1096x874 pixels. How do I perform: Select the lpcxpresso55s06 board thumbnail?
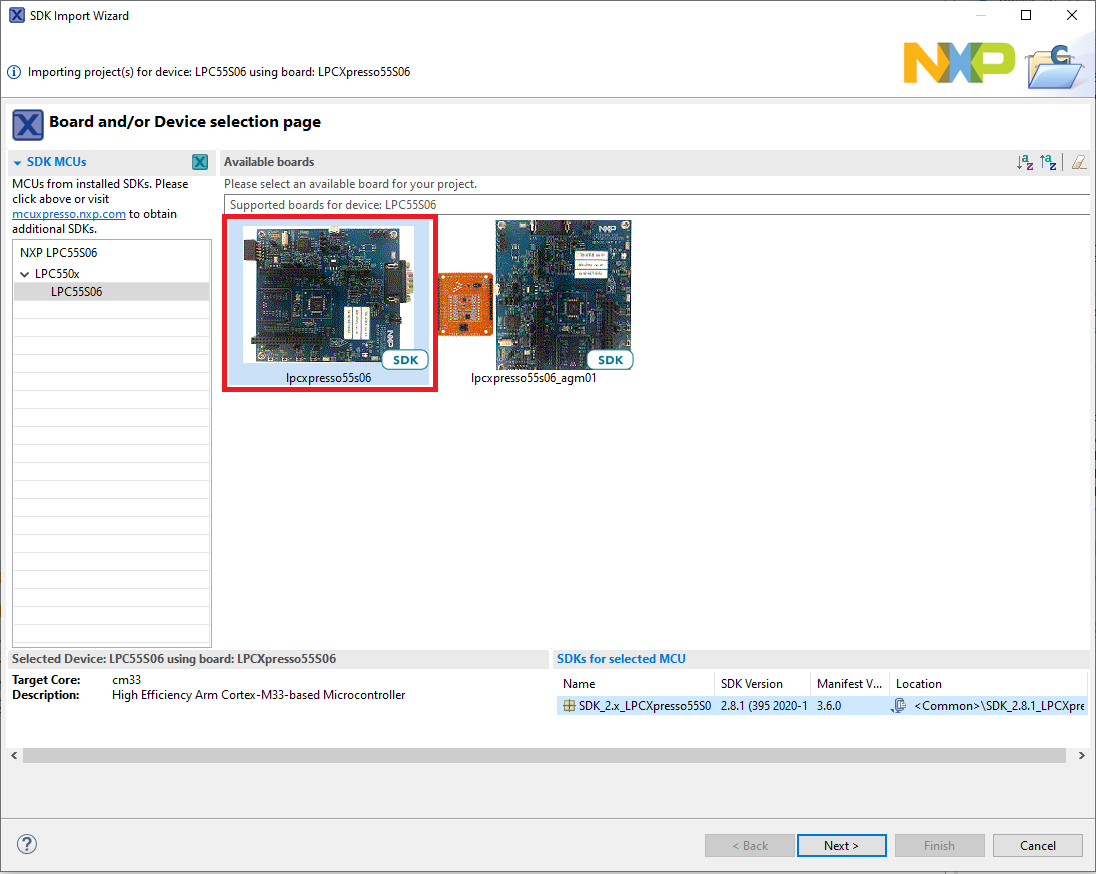[x=328, y=295]
